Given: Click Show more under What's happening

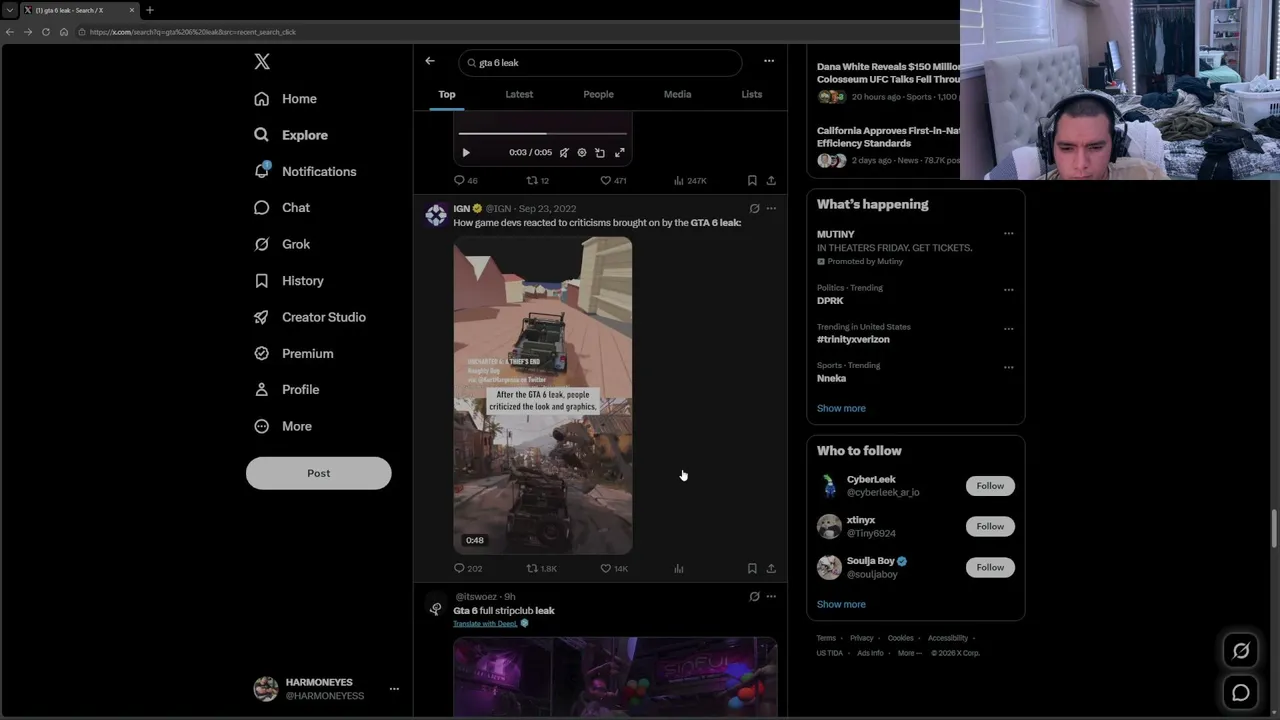Looking at the screenshot, I should pos(841,408).
